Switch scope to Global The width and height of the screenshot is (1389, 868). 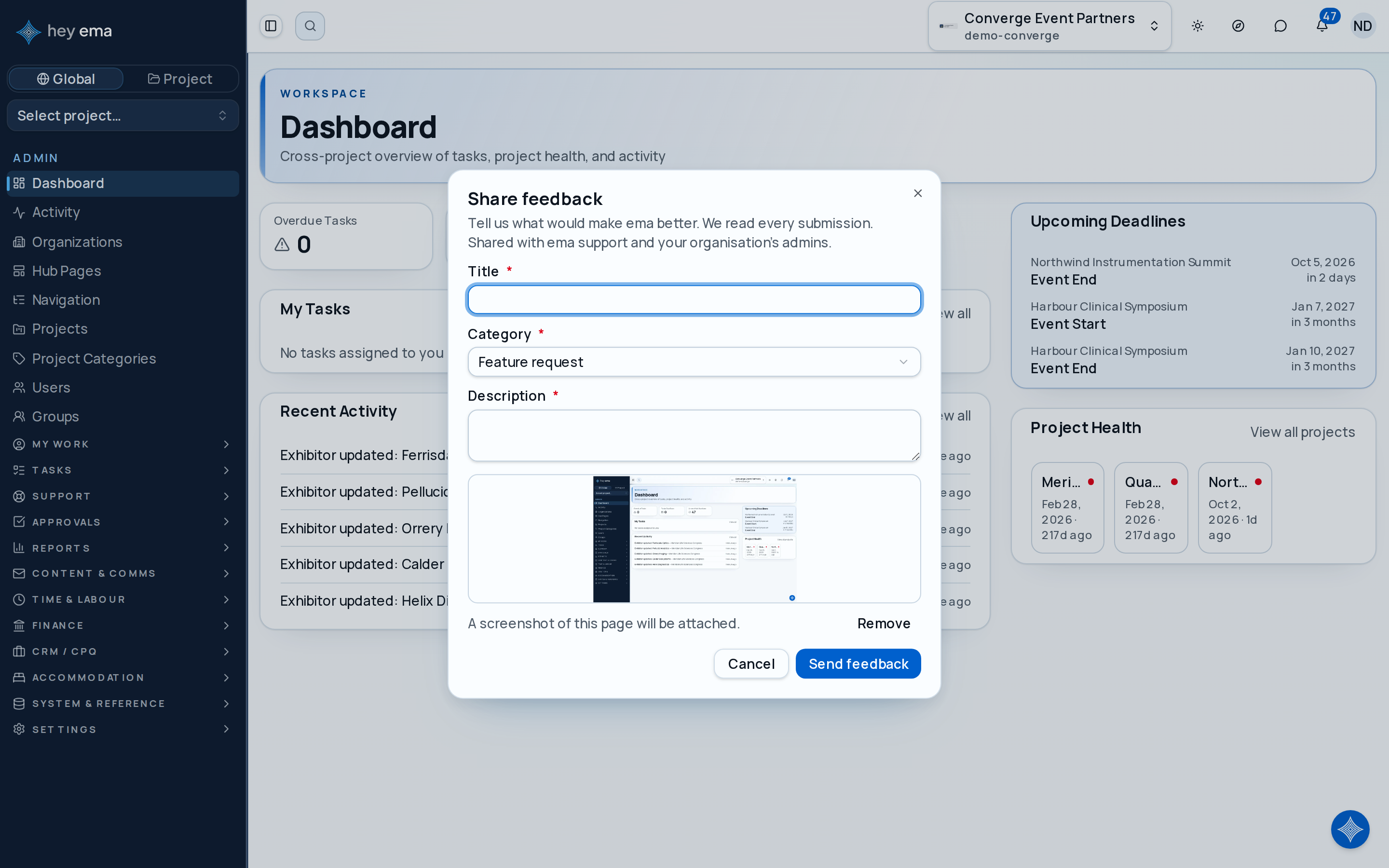[66, 79]
